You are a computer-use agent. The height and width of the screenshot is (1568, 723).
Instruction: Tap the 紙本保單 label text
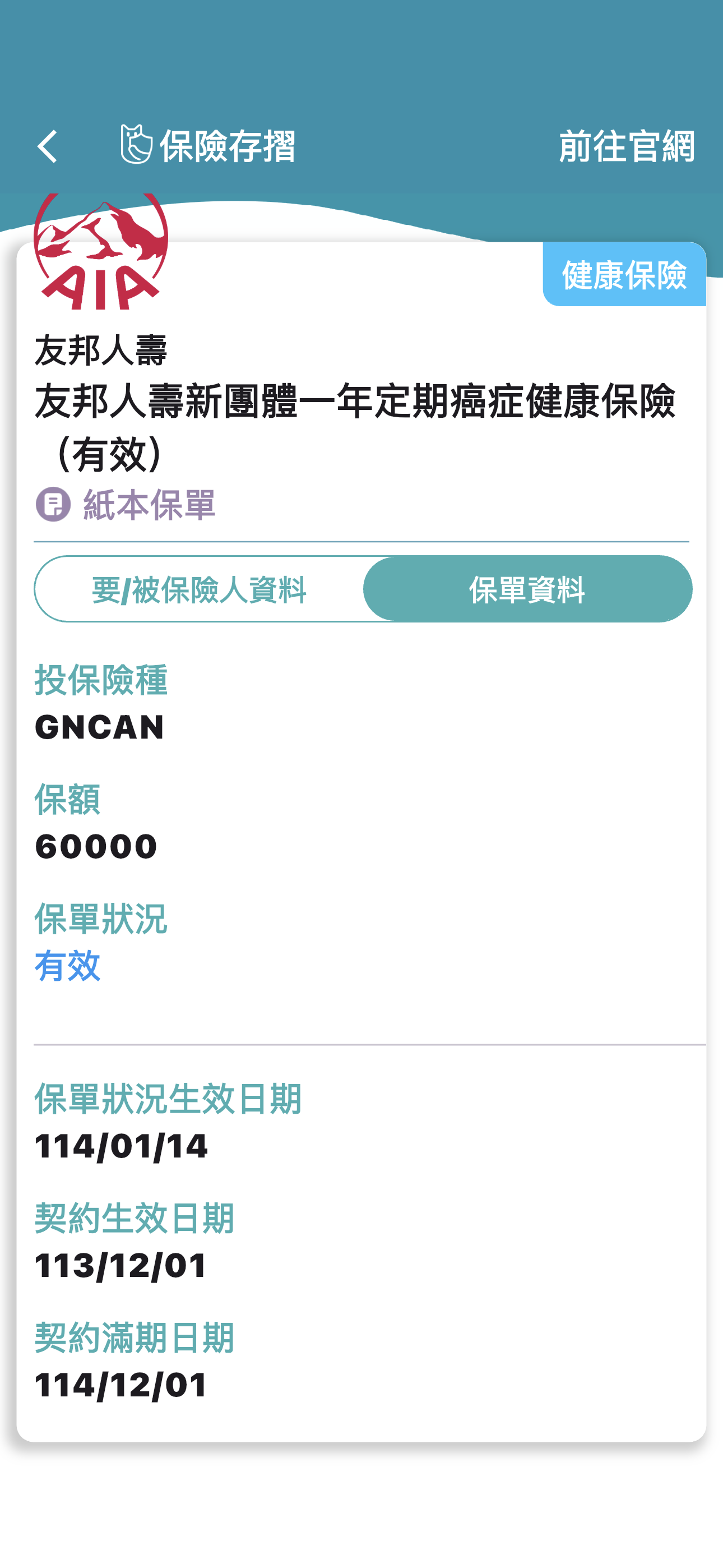coord(149,505)
